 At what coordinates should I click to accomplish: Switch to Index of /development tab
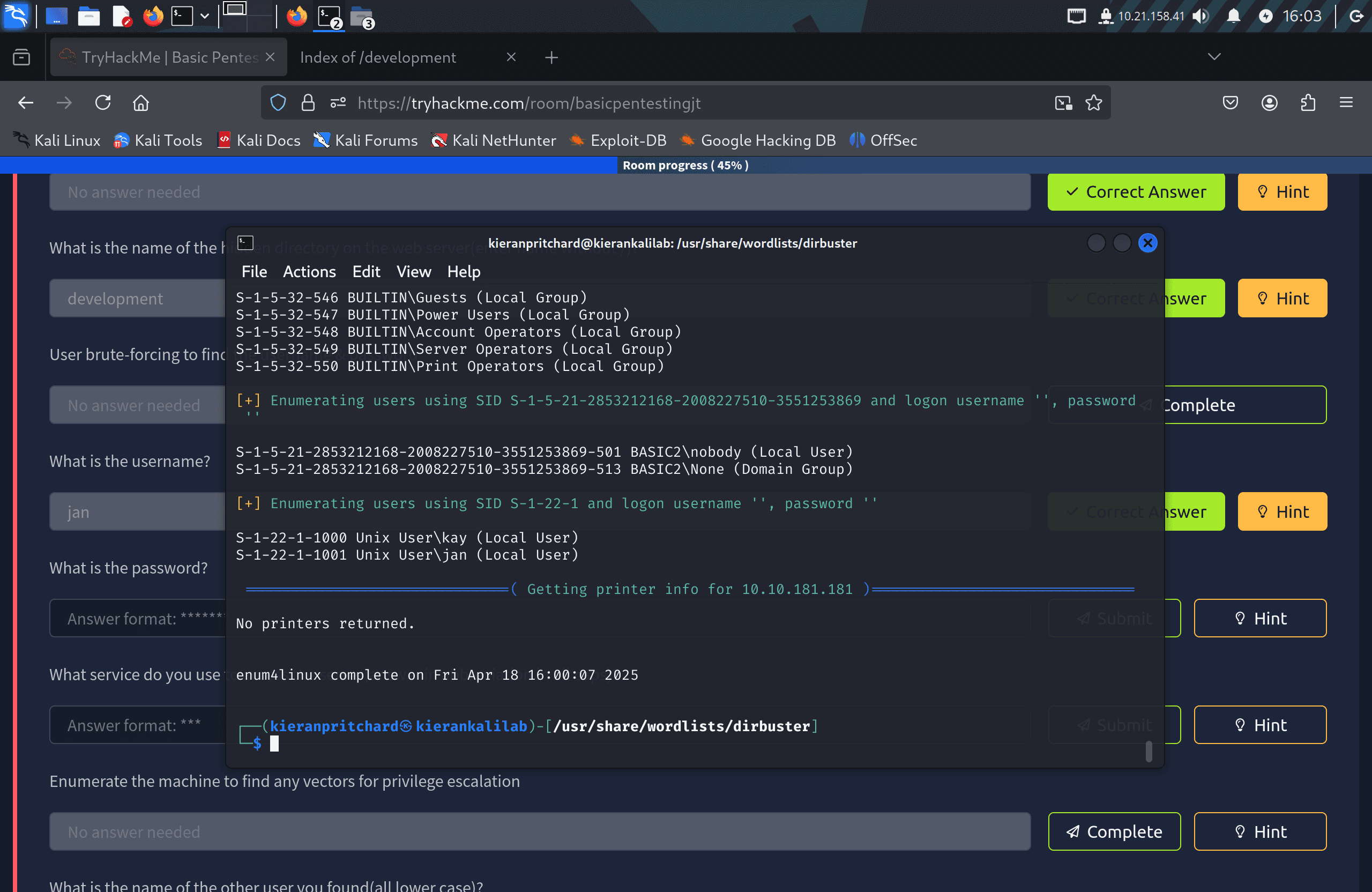click(x=378, y=57)
